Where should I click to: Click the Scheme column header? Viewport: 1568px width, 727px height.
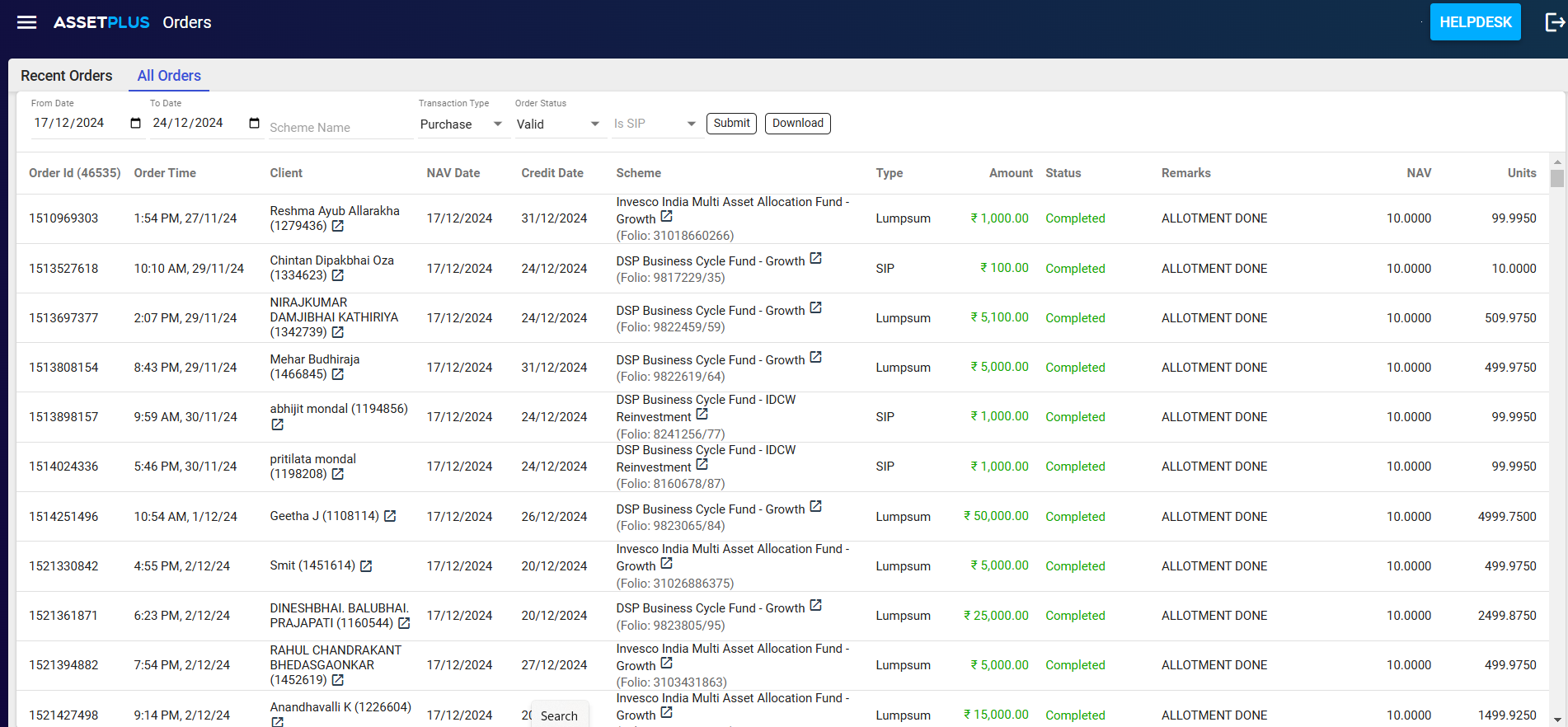(639, 173)
